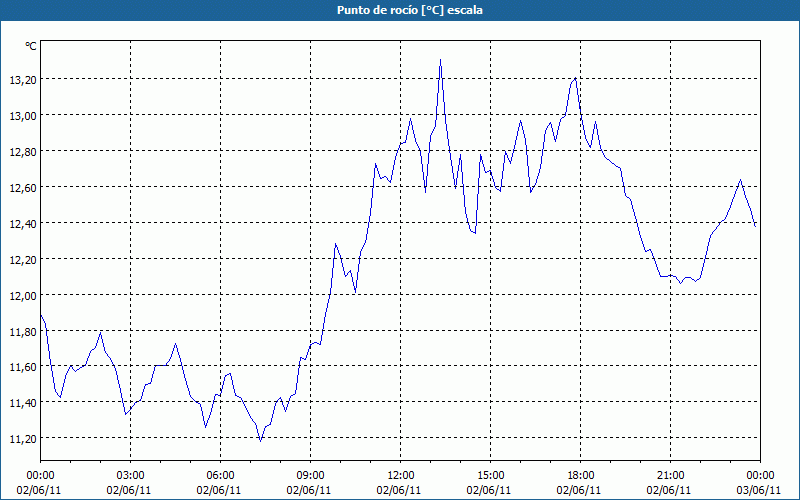Click the curve's highest peak above 13,20

point(440,60)
